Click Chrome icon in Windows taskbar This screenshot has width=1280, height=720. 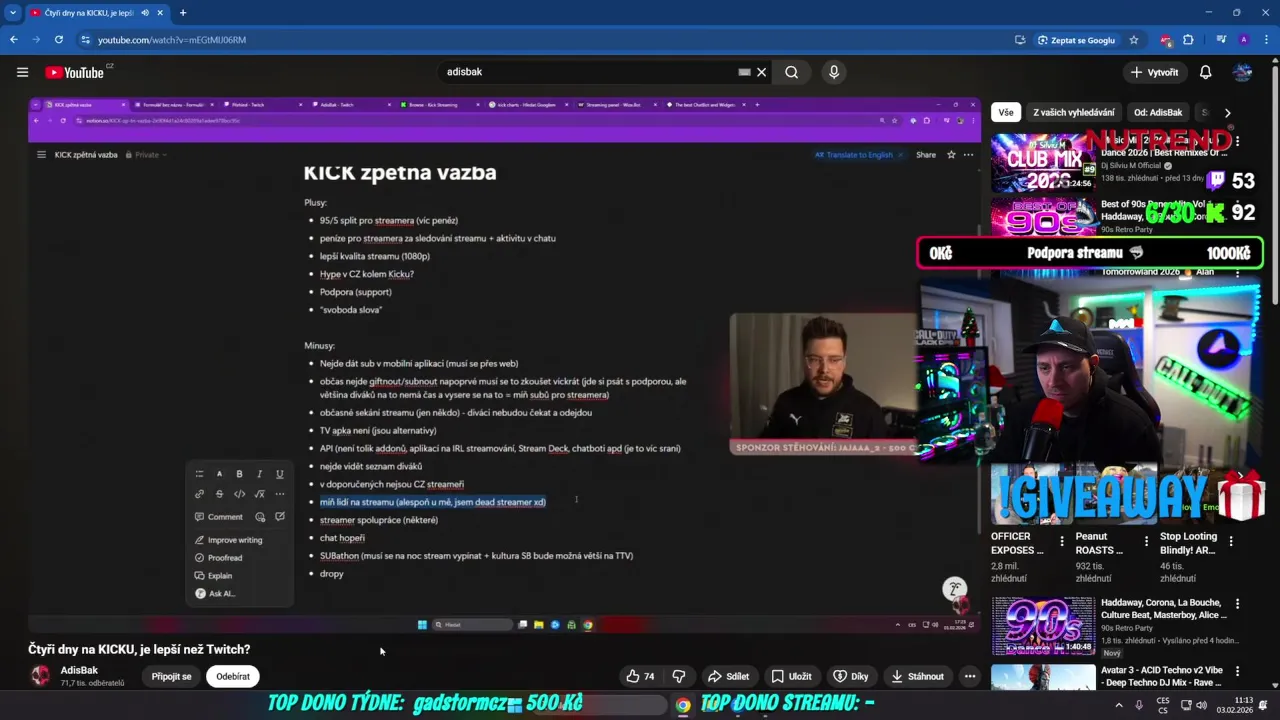683,705
